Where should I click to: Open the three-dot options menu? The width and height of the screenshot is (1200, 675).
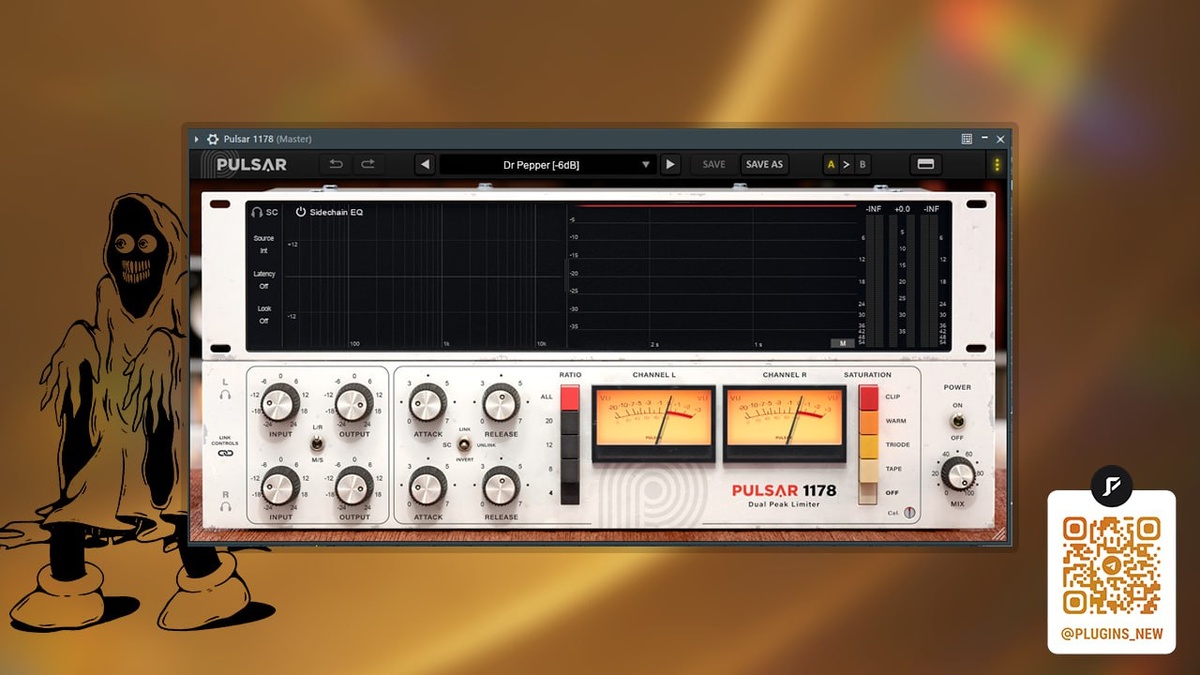click(x=996, y=164)
